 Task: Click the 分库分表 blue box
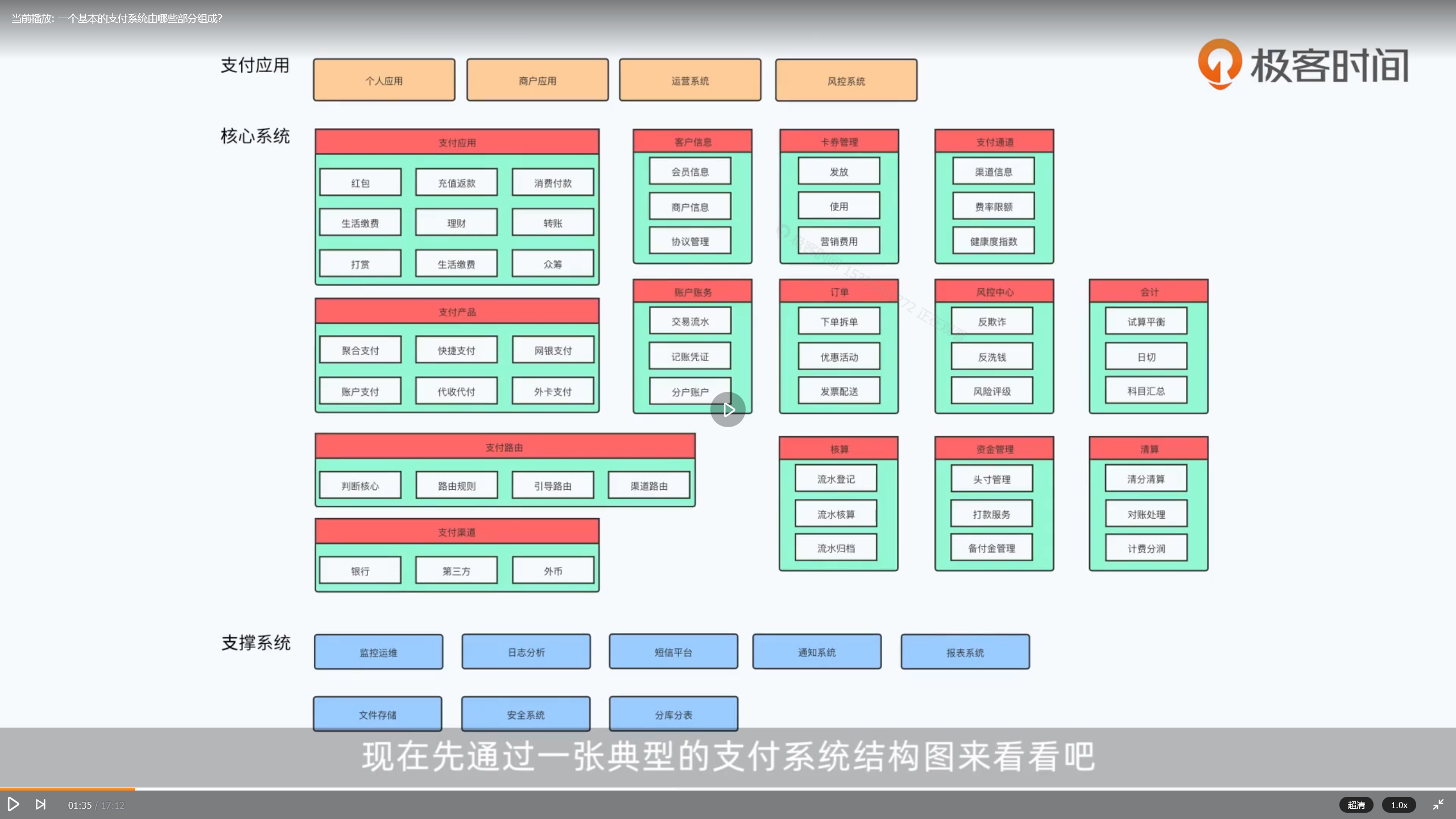point(673,714)
